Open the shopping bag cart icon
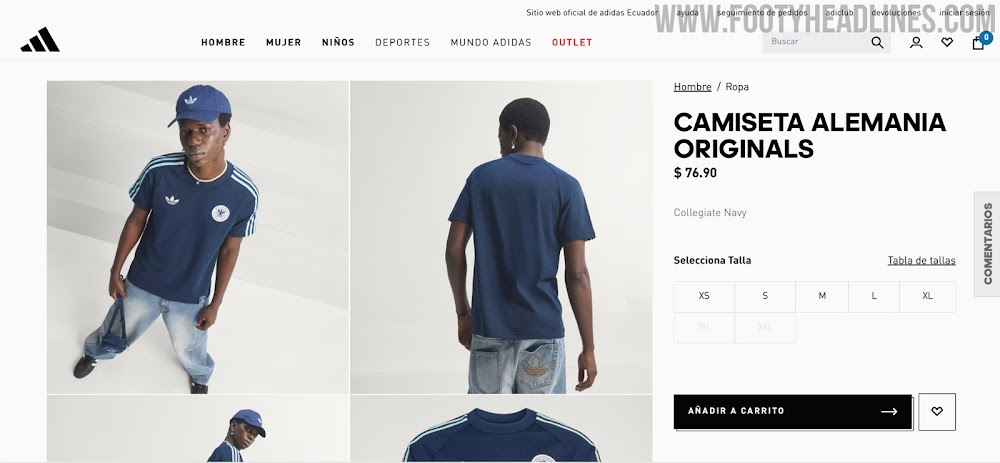The image size is (1000, 463). (x=980, y=41)
